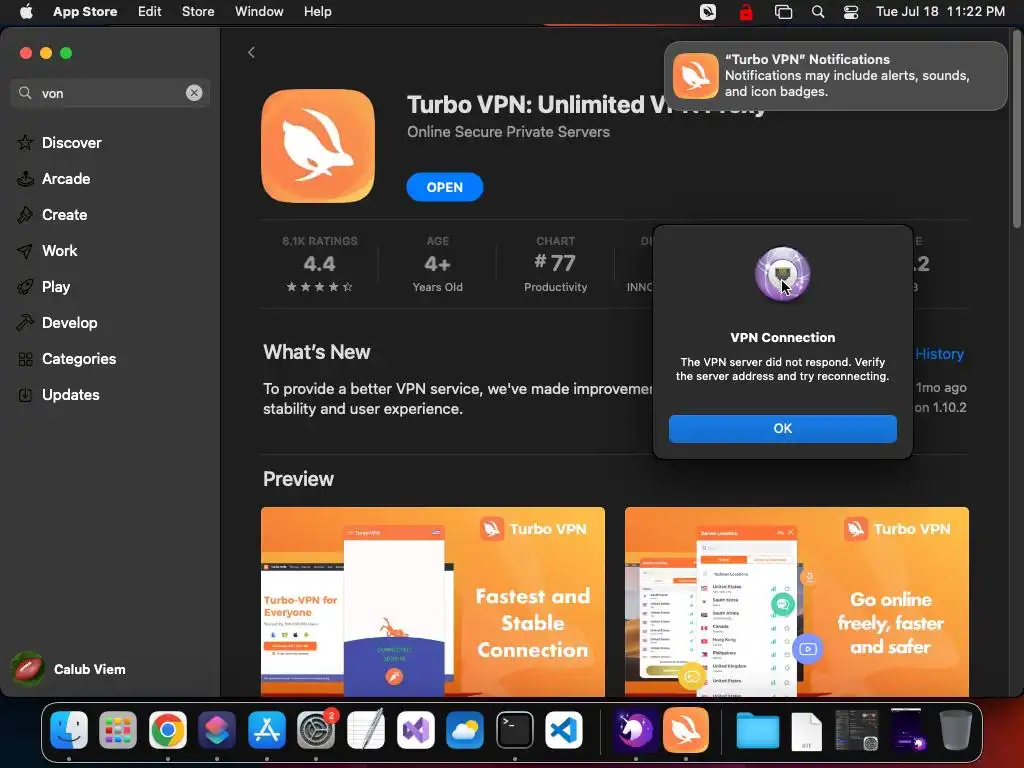Click the Develop hammer icon
Screen dimensions: 1024x768
25,323
